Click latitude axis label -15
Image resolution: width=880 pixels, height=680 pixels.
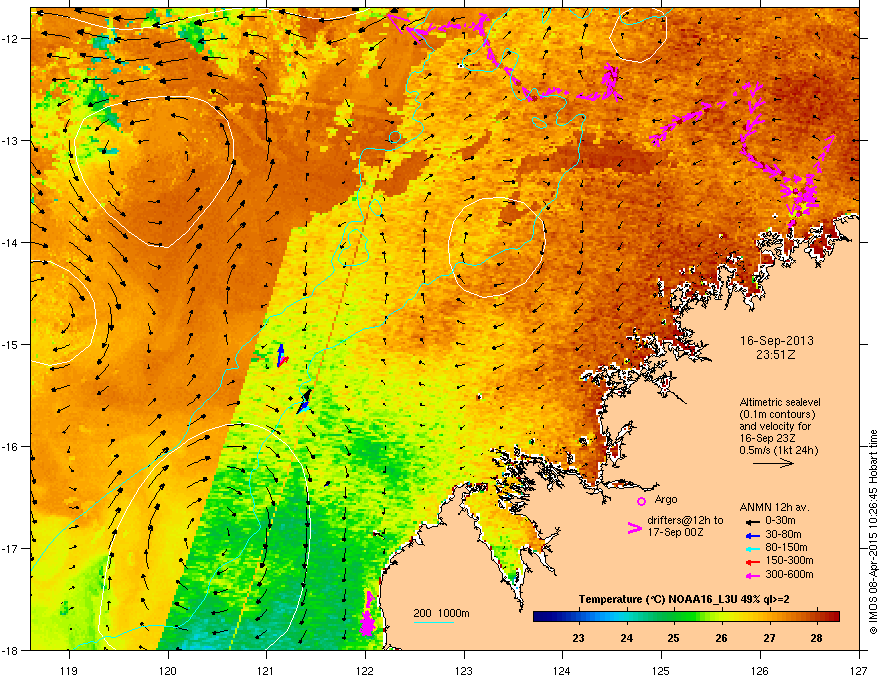point(10,344)
